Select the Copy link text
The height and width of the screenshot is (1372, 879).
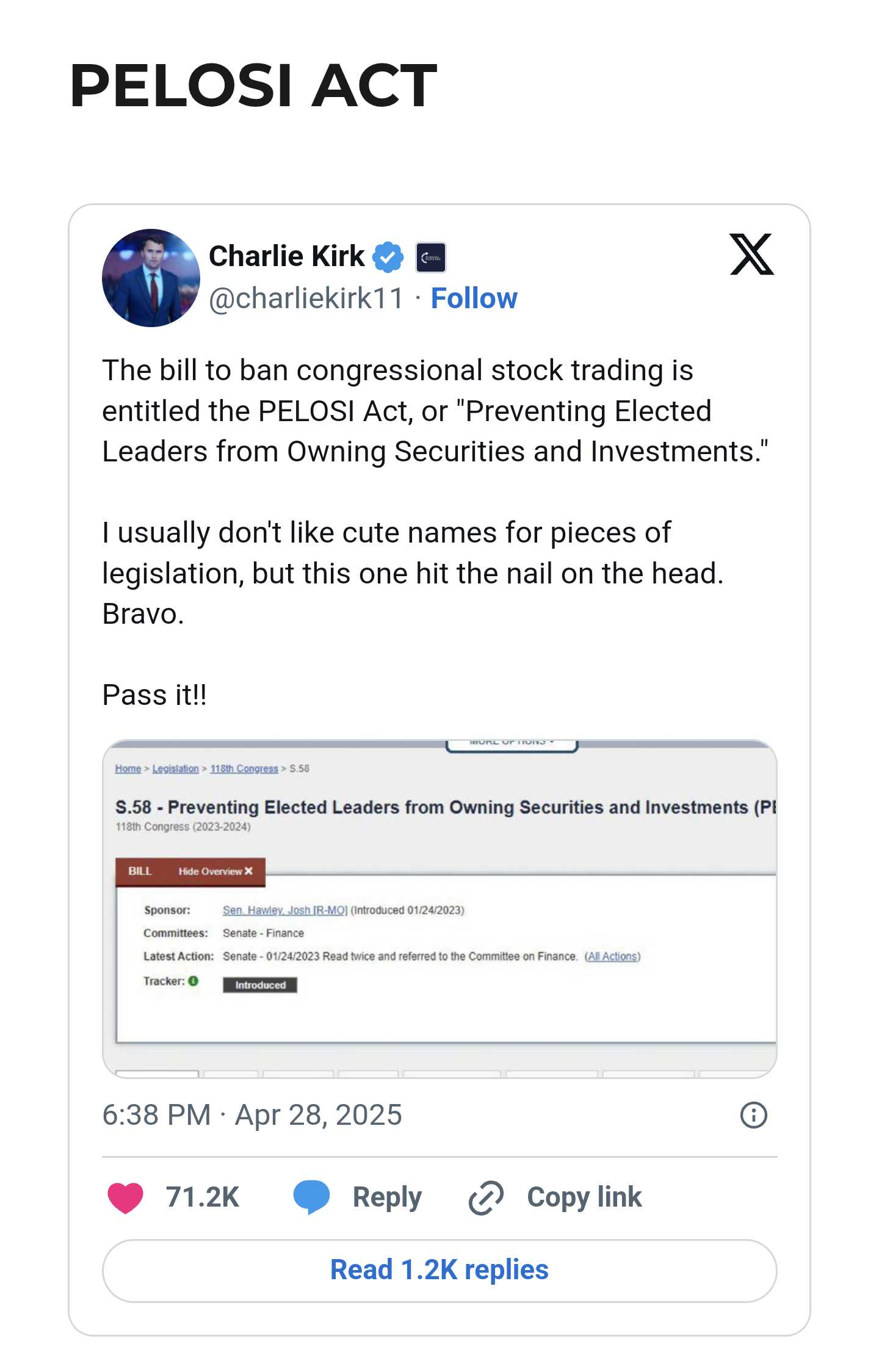(584, 1197)
